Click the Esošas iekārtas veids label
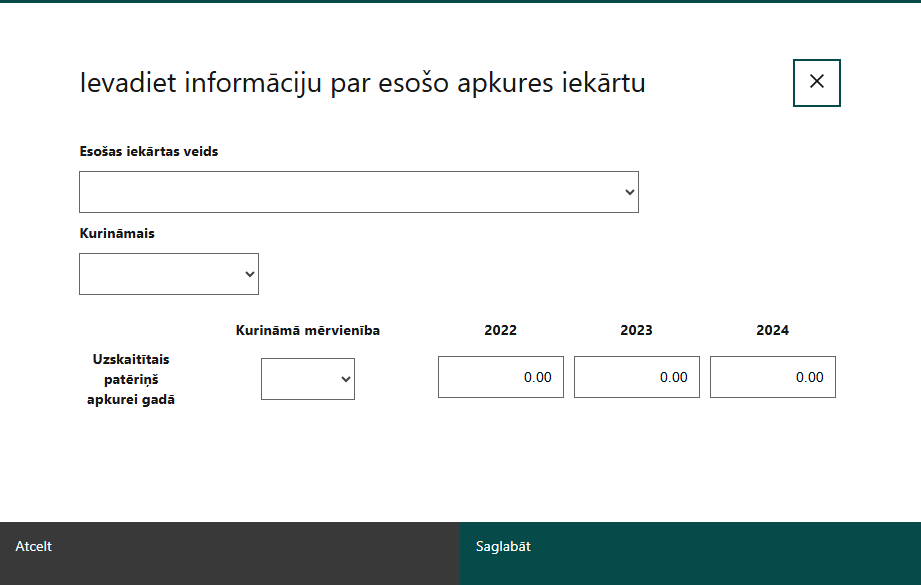 coord(149,152)
